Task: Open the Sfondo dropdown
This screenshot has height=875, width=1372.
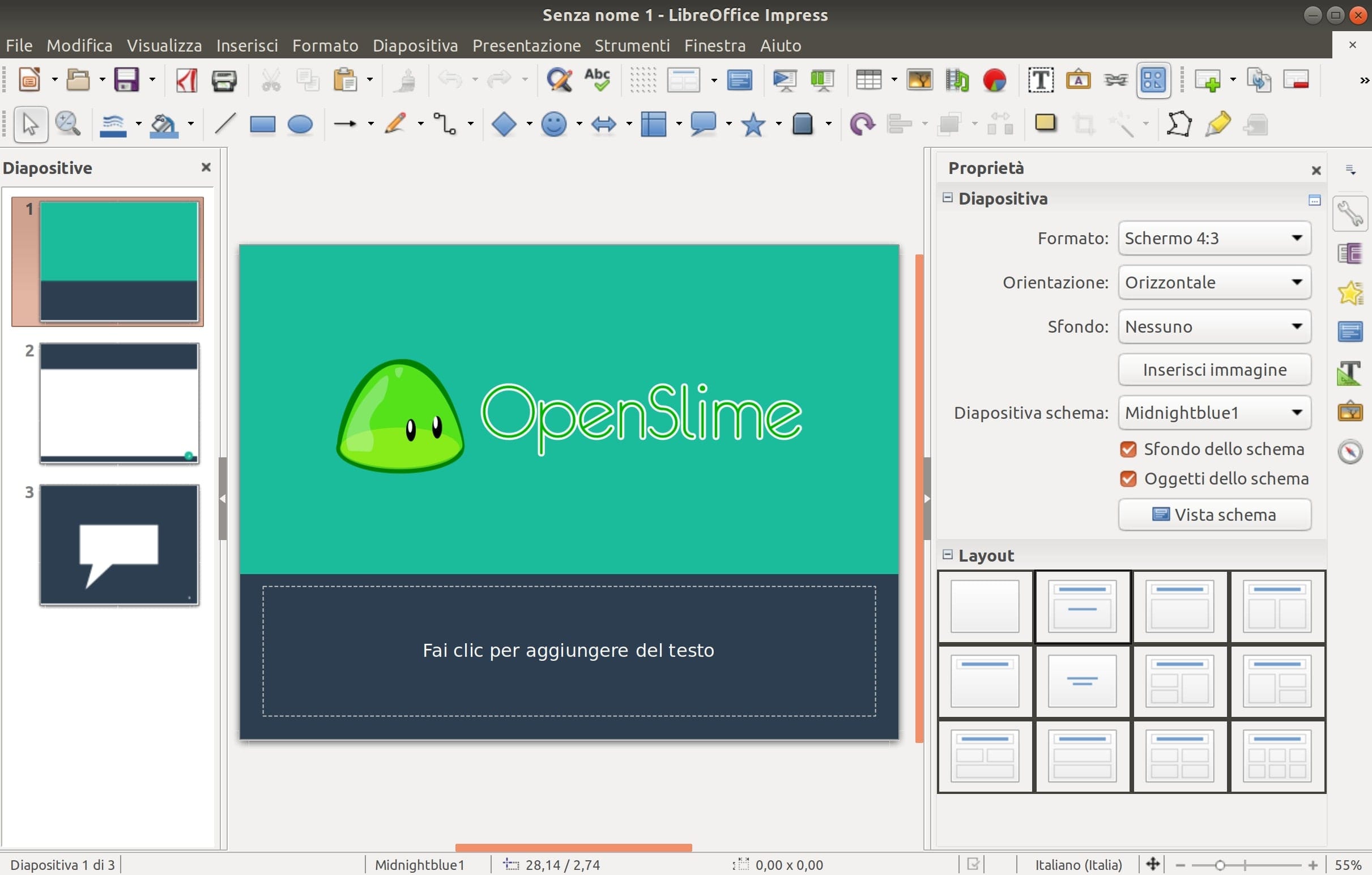Action: (1214, 326)
